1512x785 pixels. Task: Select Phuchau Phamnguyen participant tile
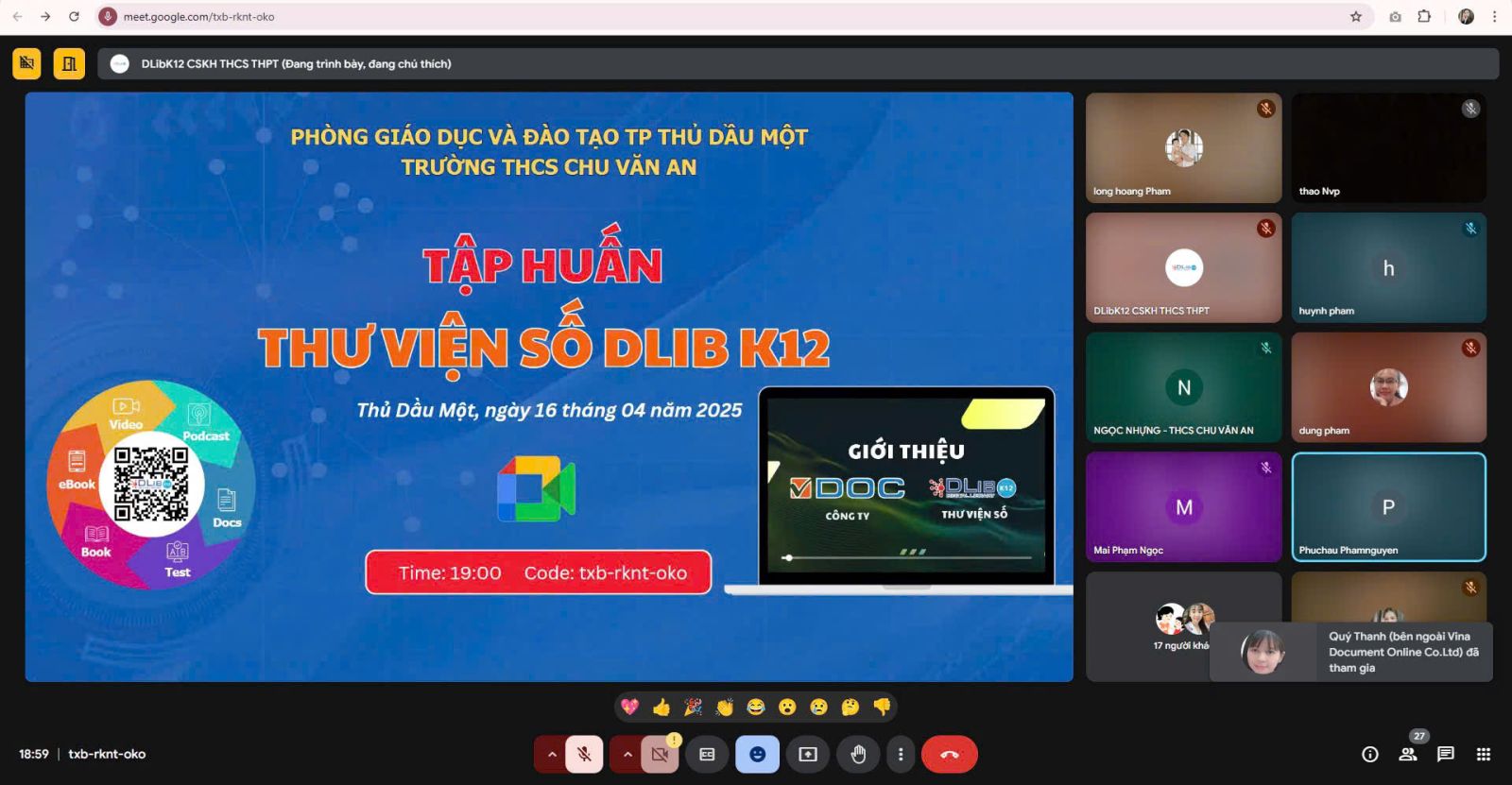click(1388, 507)
